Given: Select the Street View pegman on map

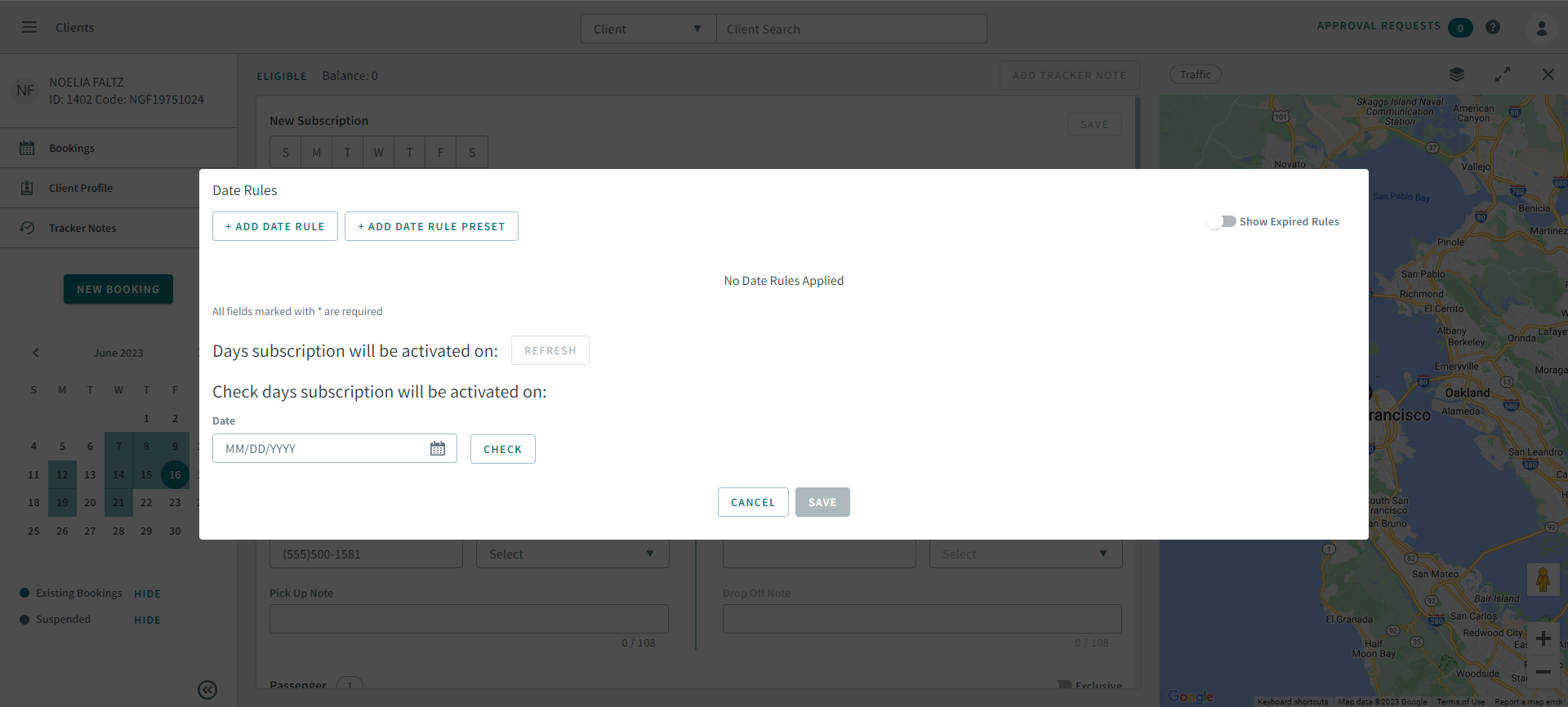Looking at the screenshot, I should [1543, 580].
